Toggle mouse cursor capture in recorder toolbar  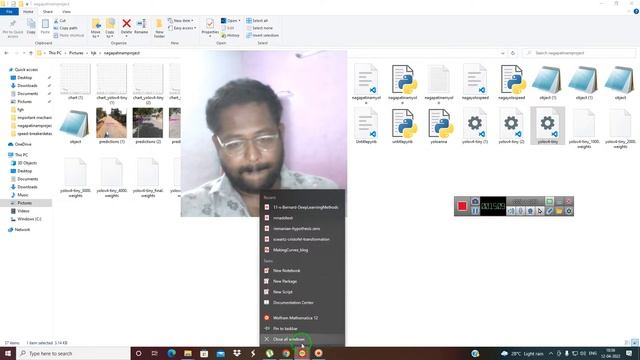pyautogui.click(x=540, y=211)
